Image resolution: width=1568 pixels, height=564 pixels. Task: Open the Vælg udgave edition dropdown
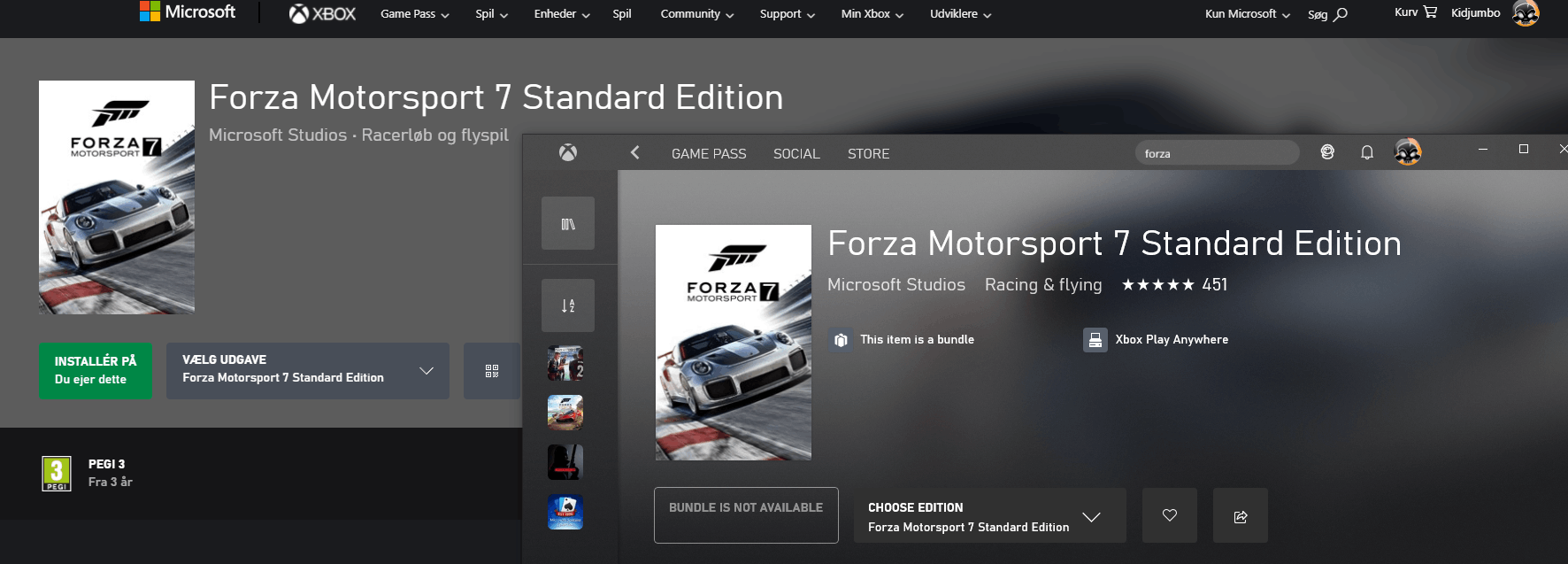[x=308, y=371]
